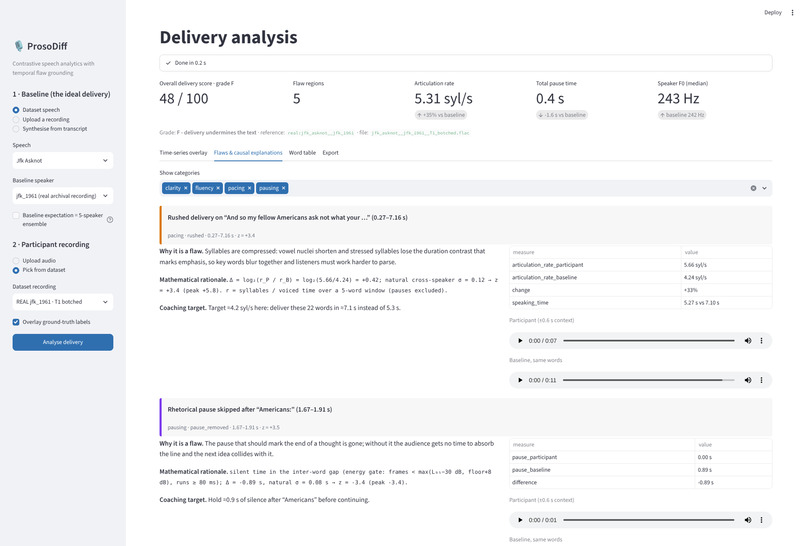Select the Pick from dataset radio option
806x546 pixels.
pos(16,270)
